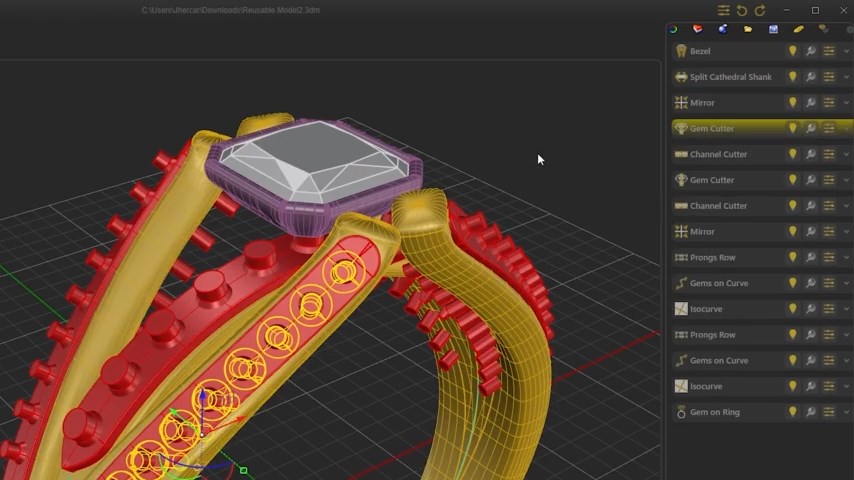854x480 pixels.
Task: Toggle Split Cathedral Shank lightbulb visibility
Action: tap(792, 77)
